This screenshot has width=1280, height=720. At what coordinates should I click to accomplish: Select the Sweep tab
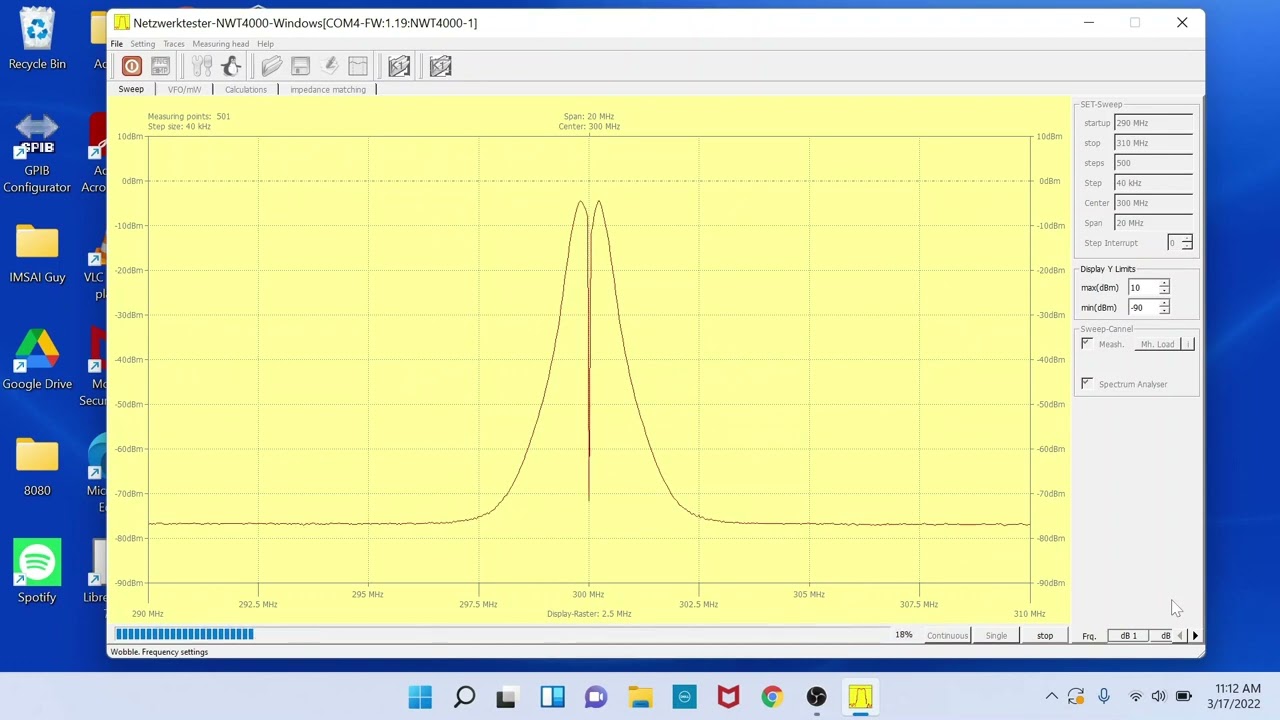(131, 89)
